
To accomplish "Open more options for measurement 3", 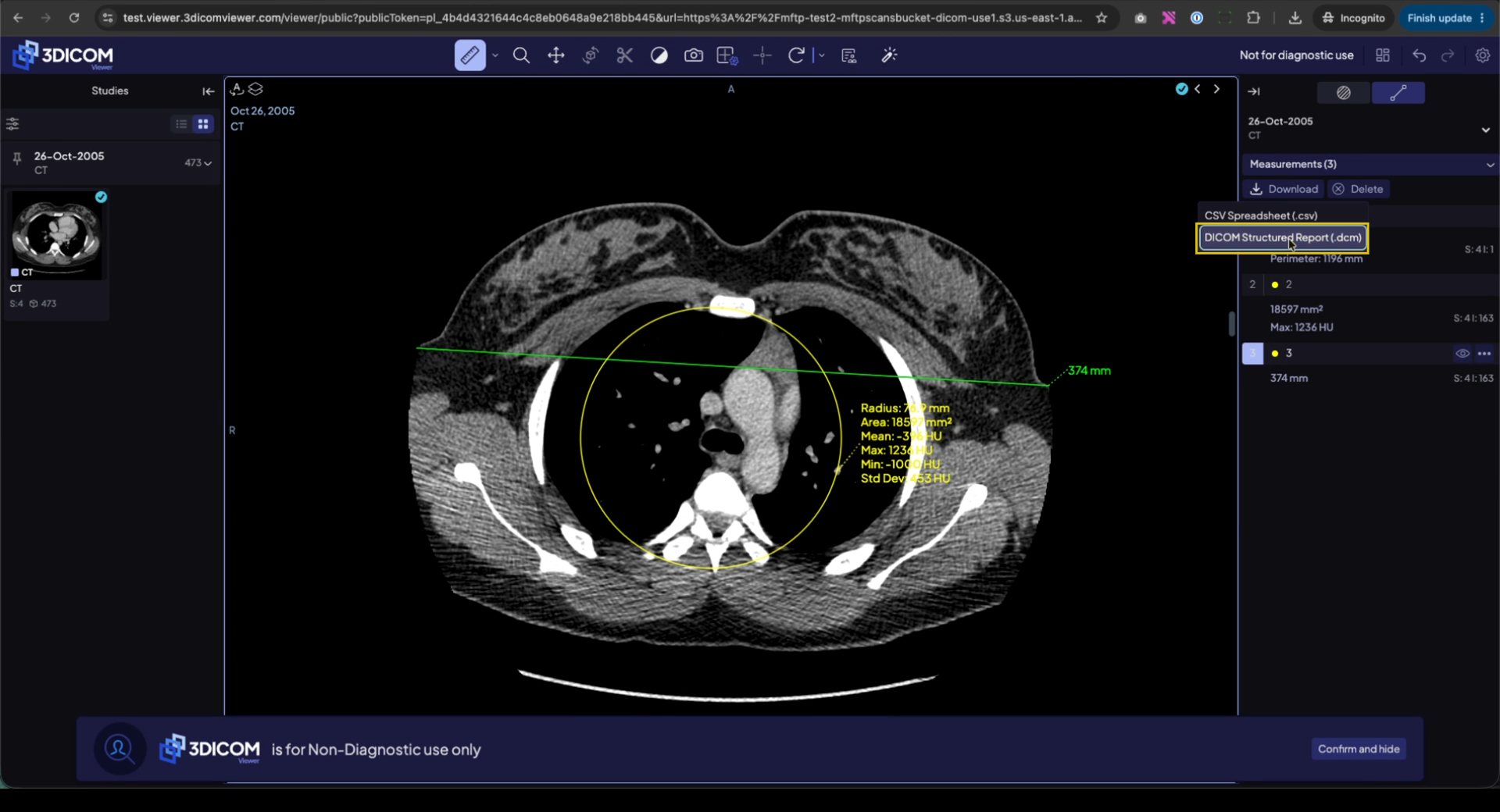I will (1484, 354).
